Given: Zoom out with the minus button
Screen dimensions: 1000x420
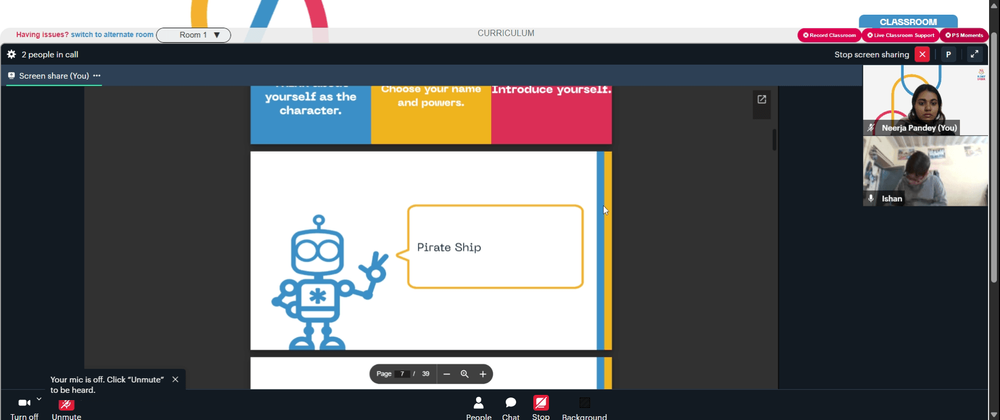Looking at the screenshot, I should click(x=446, y=374).
